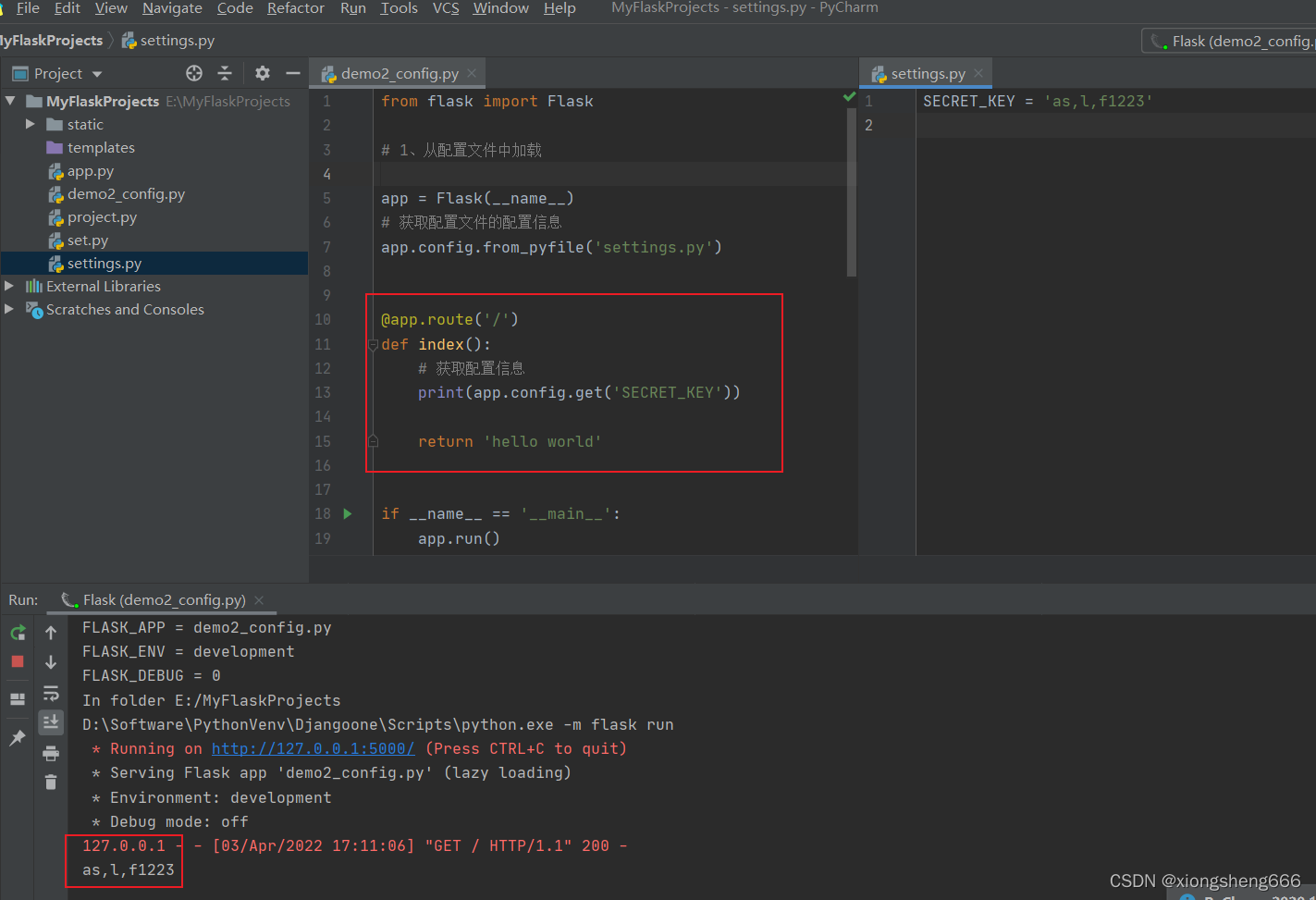Toggle soft-wrap icon in Run console
Viewport: 1316px width, 900px height.
51,693
